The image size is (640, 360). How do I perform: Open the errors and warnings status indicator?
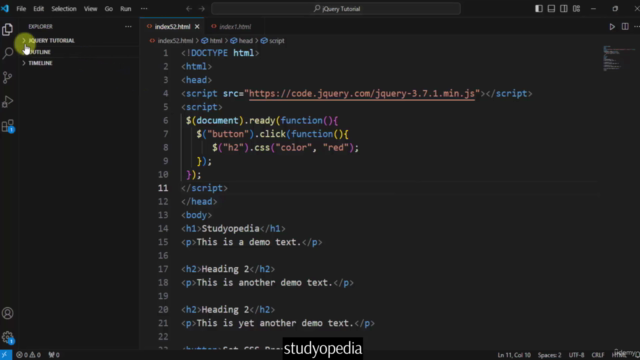pyautogui.click(x=28, y=355)
